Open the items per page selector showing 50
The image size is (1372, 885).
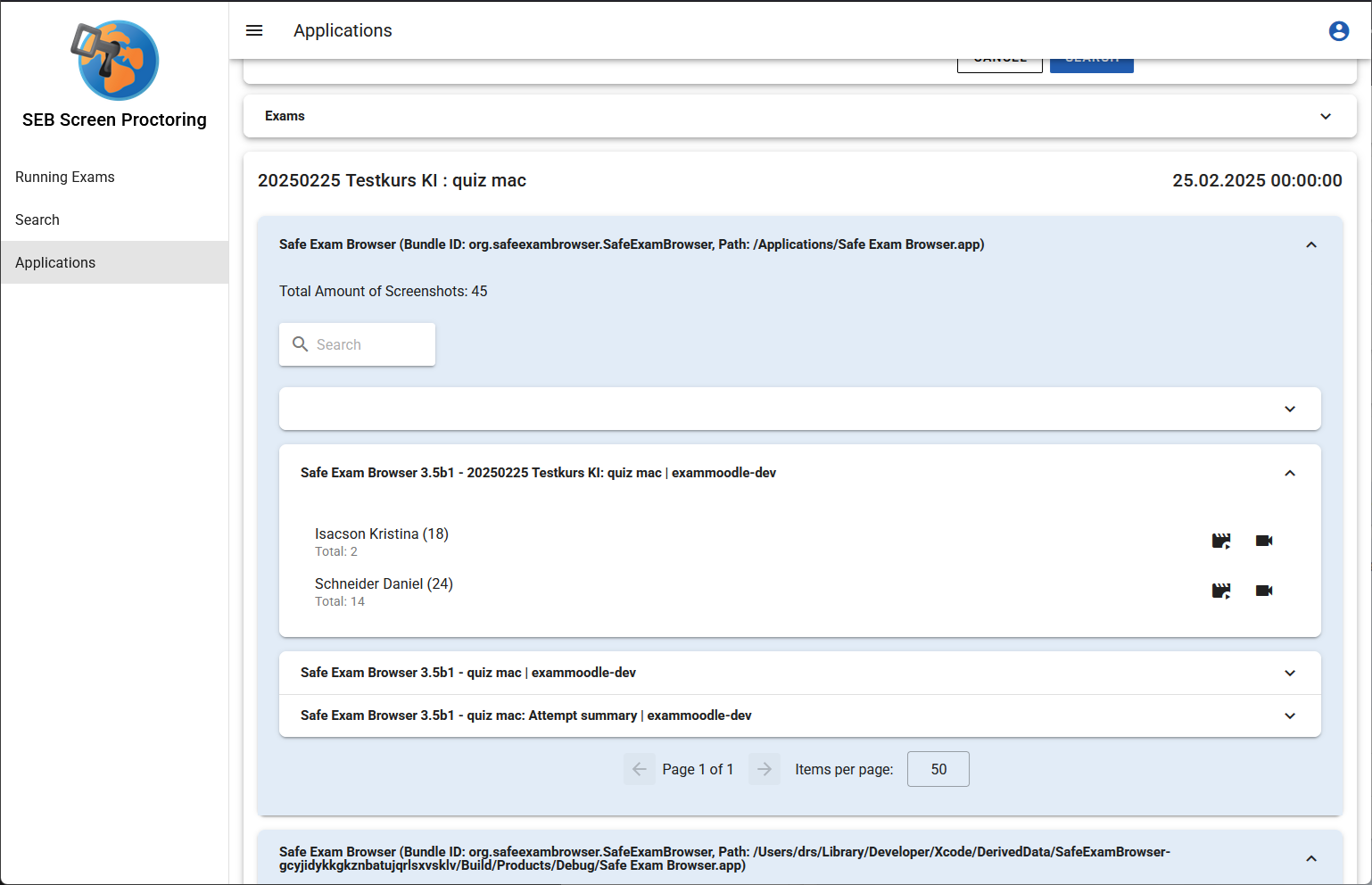(x=938, y=769)
